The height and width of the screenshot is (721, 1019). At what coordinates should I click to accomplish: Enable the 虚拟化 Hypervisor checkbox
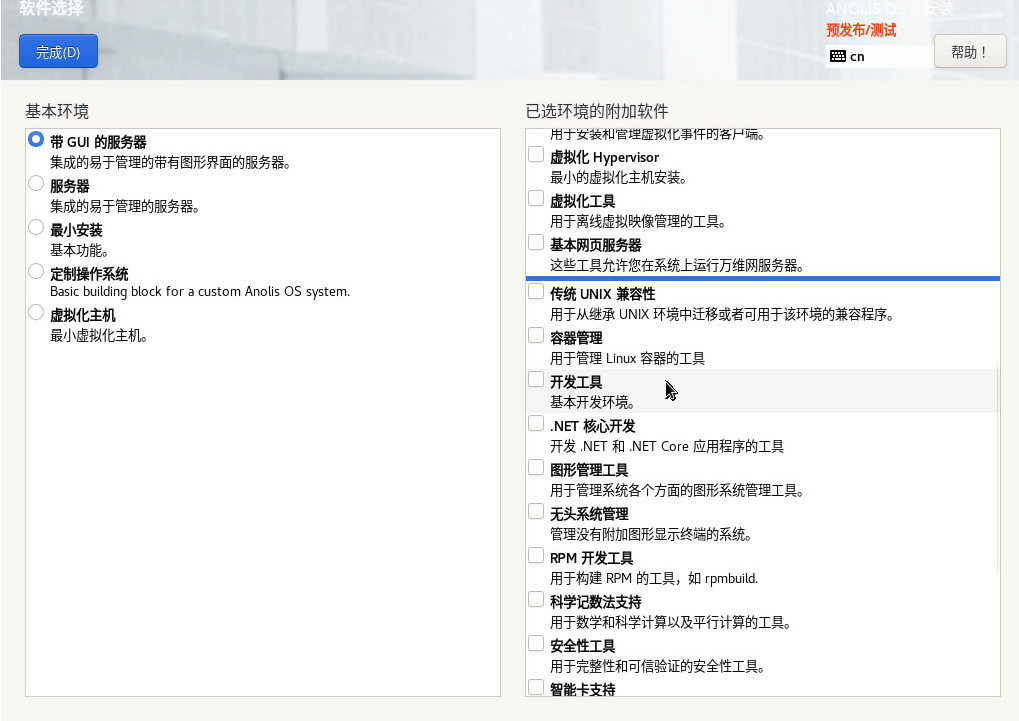pos(536,155)
